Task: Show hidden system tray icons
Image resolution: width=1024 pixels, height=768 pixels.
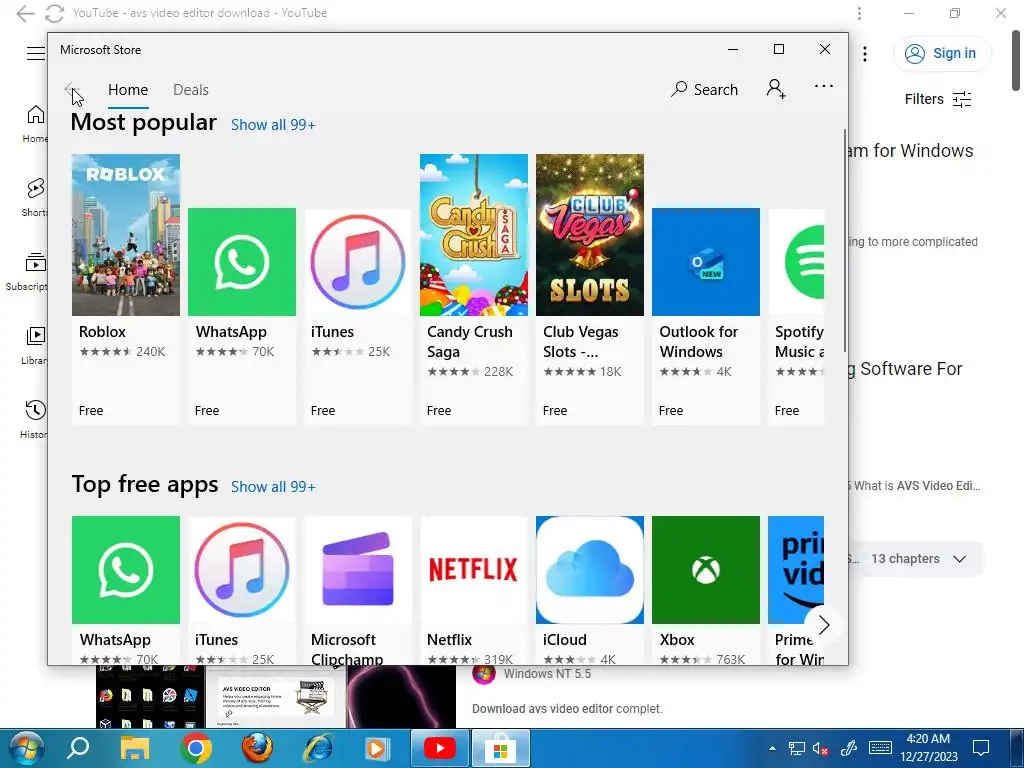Action: click(773, 748)
